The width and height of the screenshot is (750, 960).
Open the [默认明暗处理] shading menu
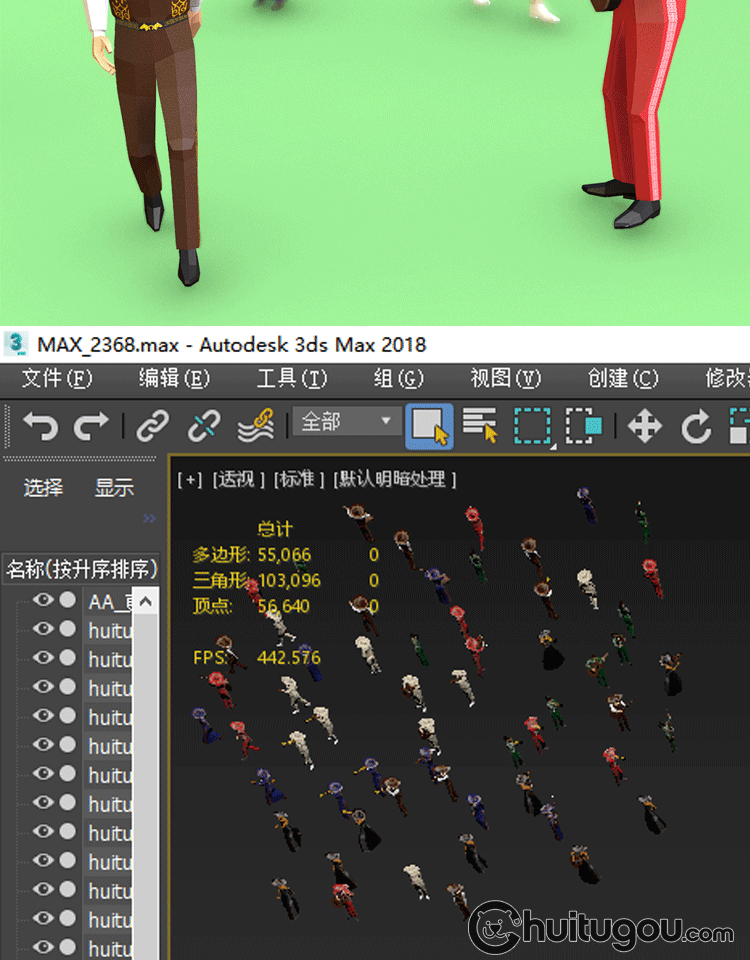point(395,479)
